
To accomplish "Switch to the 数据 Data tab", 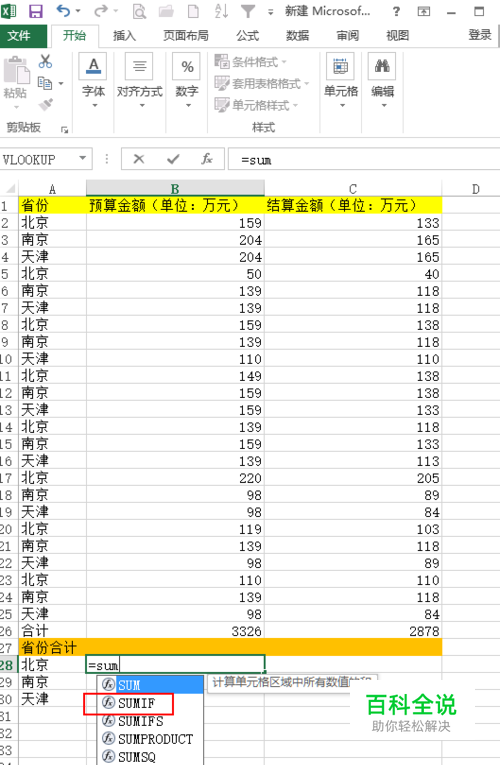I will 298,36.
